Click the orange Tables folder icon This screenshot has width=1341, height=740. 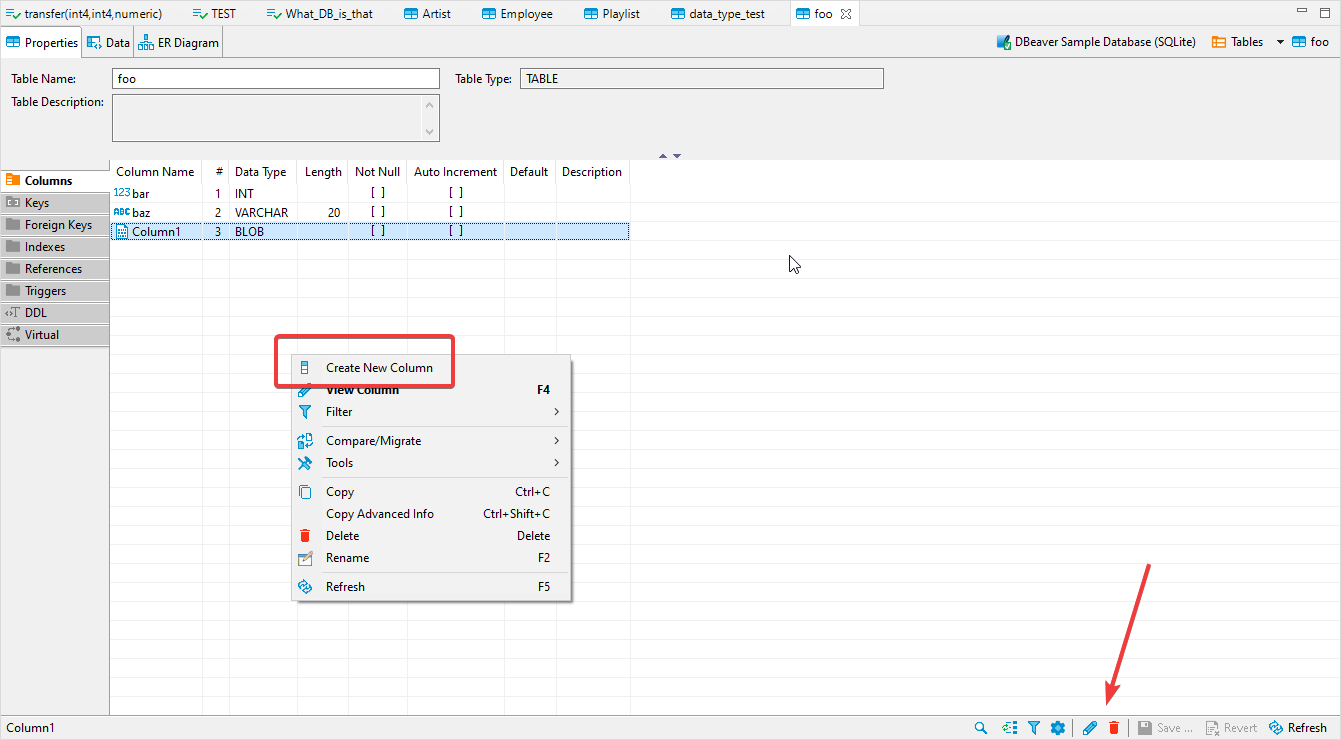(x=1216, y=42)
